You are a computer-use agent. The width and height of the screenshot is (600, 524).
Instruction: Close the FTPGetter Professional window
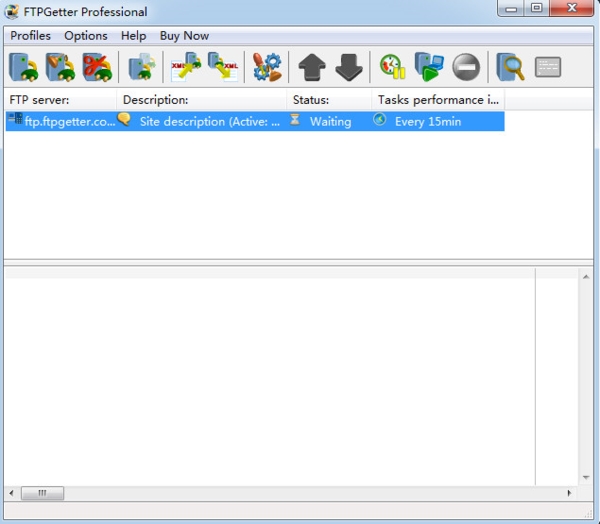point(572,8)
